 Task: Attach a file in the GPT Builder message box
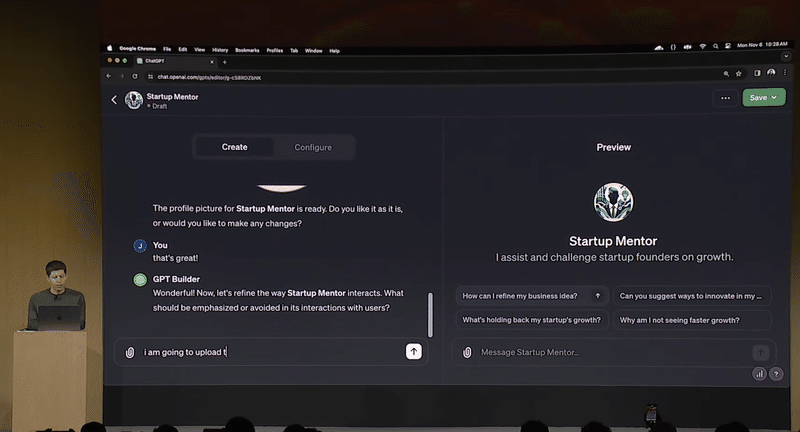pyautogui.click(x=130, y=352)
